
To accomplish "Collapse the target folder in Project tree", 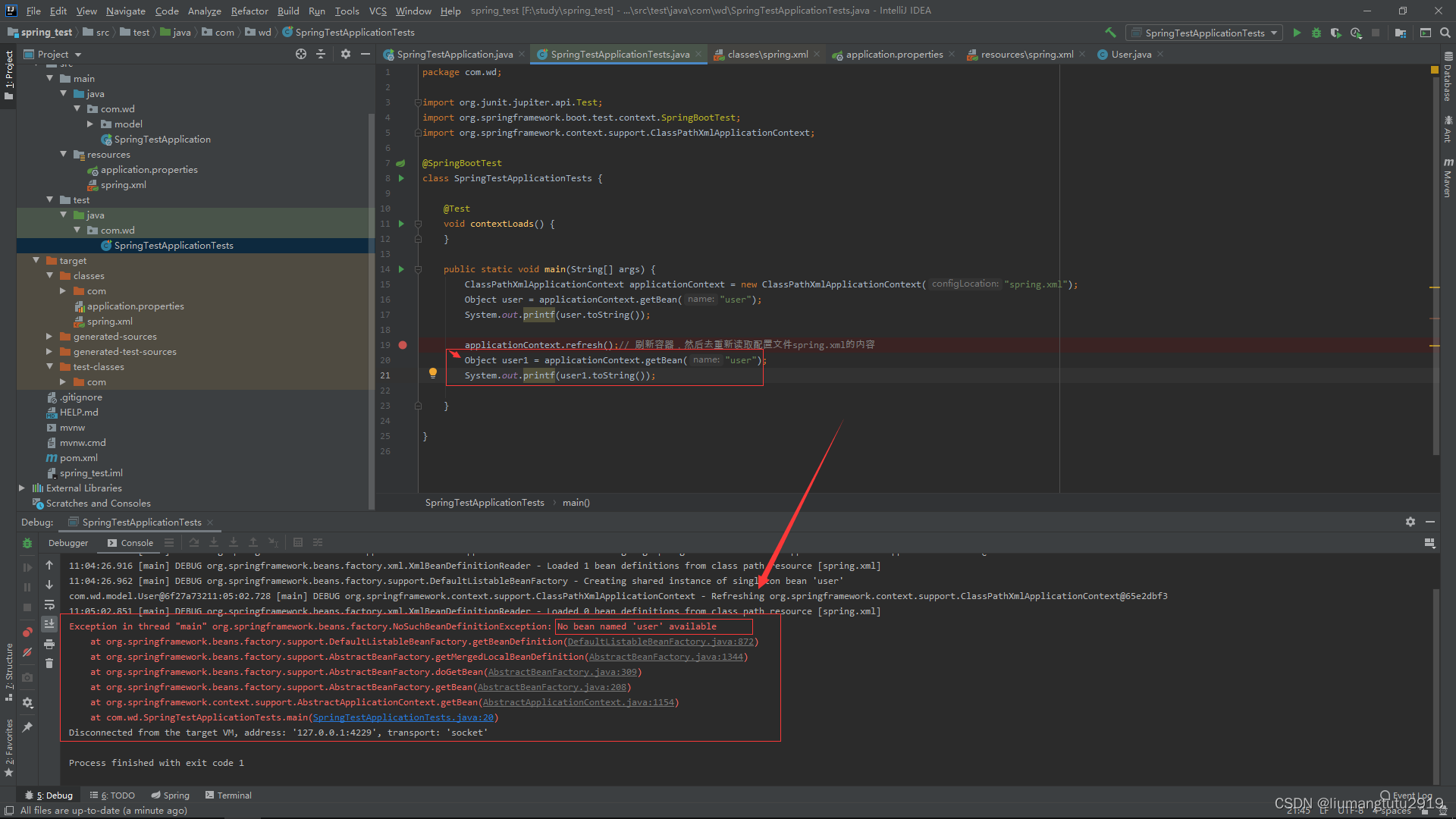I will point(36,260).
